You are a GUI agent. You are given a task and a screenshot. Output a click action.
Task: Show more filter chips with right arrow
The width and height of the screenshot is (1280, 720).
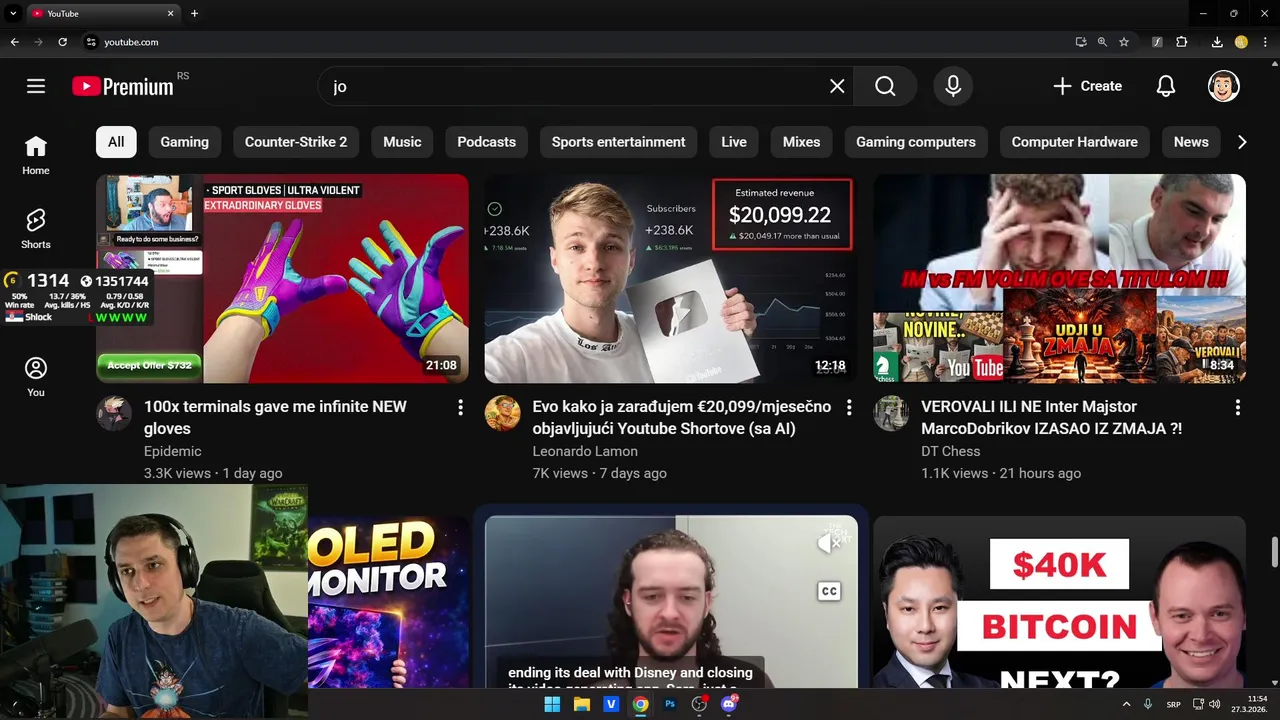coord(1242,142)
